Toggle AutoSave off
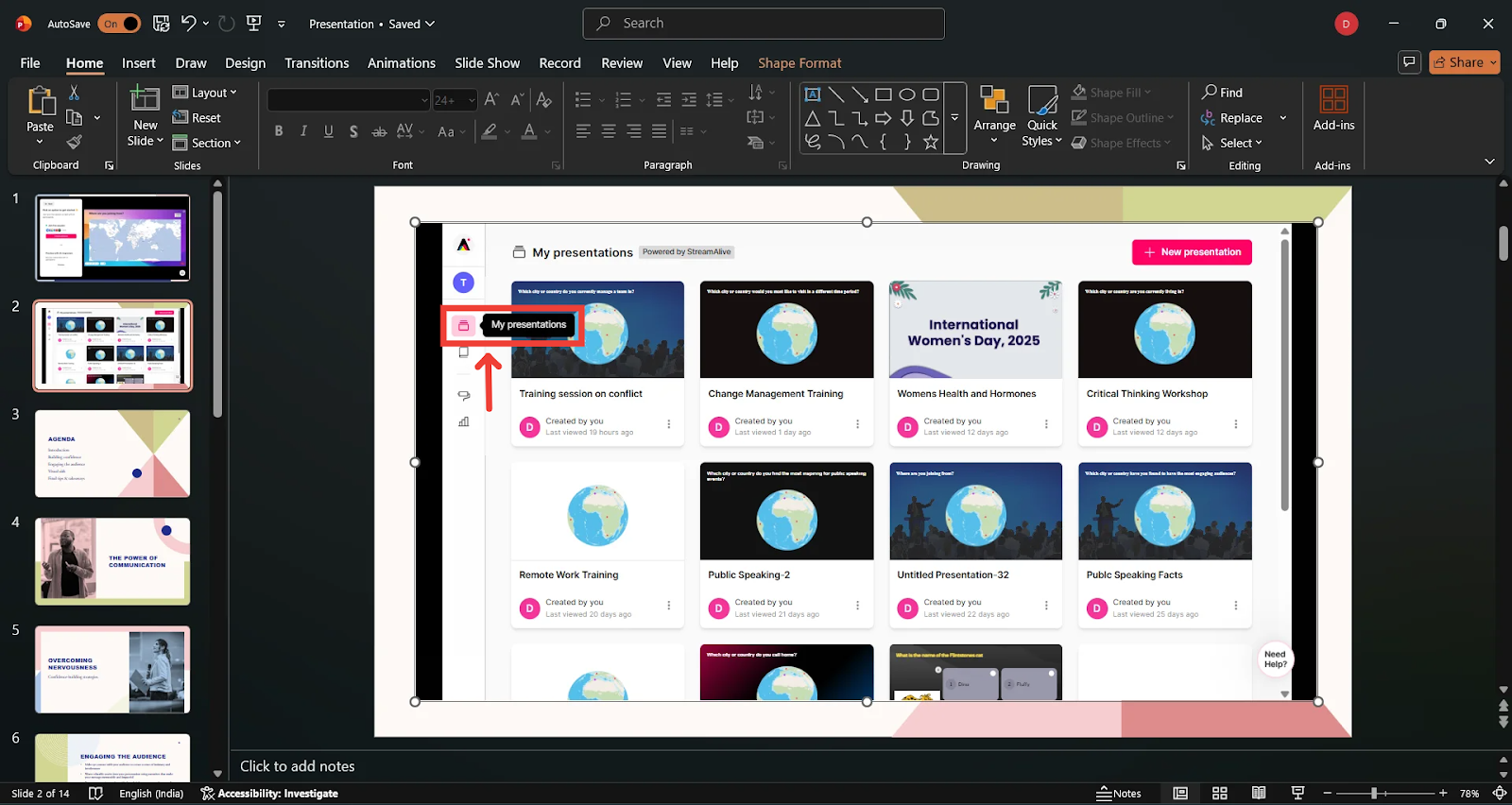 click(119, 24)
